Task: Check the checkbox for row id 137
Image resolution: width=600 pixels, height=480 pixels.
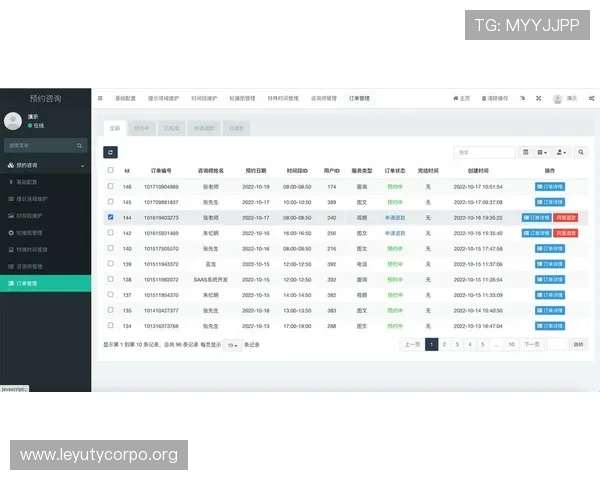Action: (x=111, y=294)
